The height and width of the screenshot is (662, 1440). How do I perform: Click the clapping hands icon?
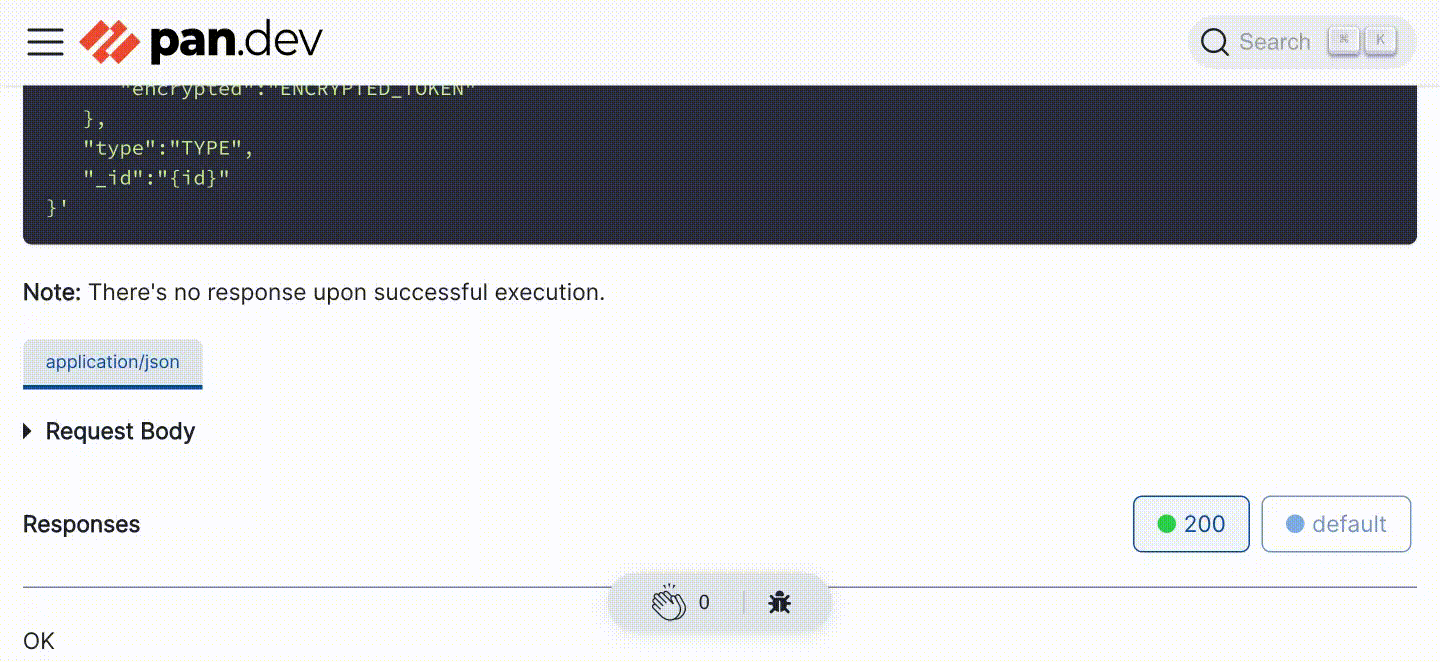pyautogui.click(x=669, y=602)
